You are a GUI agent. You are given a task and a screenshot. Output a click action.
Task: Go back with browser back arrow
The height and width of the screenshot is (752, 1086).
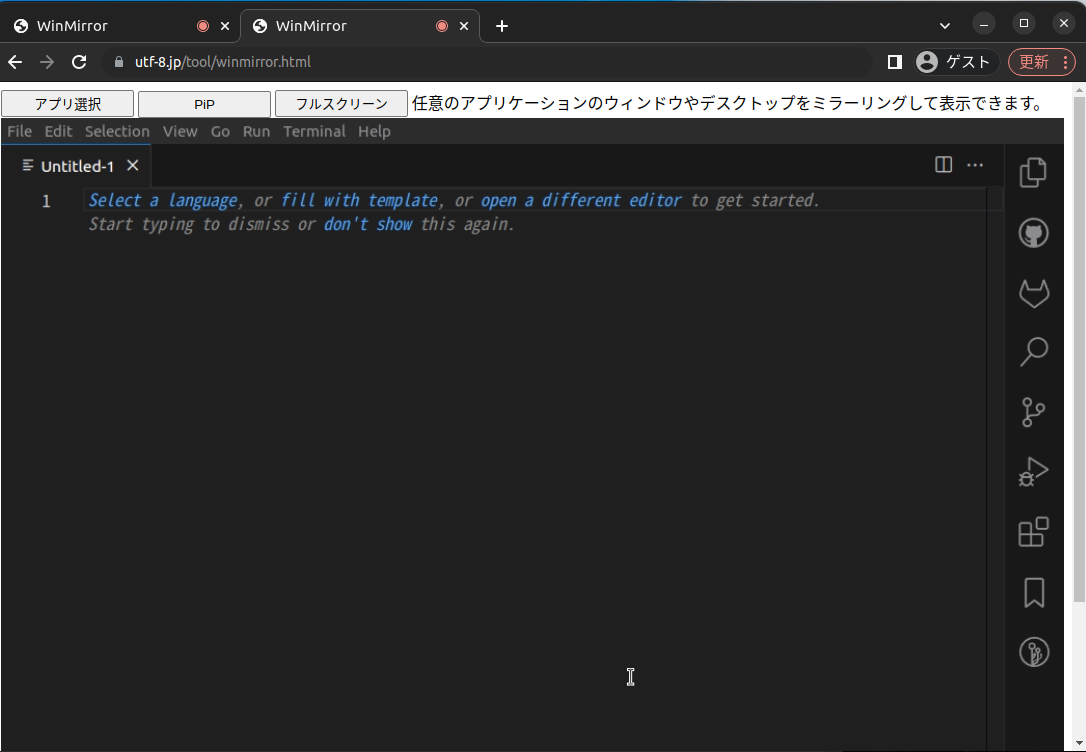pos(15,62)
